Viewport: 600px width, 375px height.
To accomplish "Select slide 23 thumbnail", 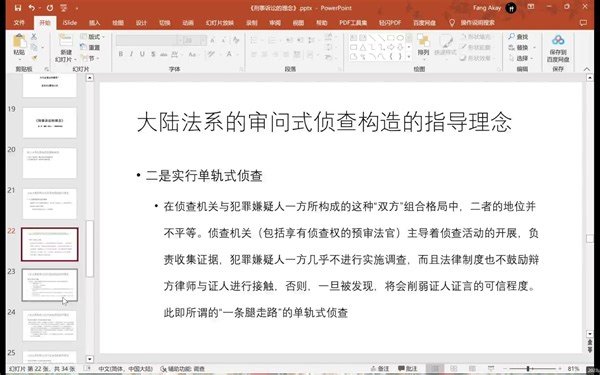I will 50,285.
